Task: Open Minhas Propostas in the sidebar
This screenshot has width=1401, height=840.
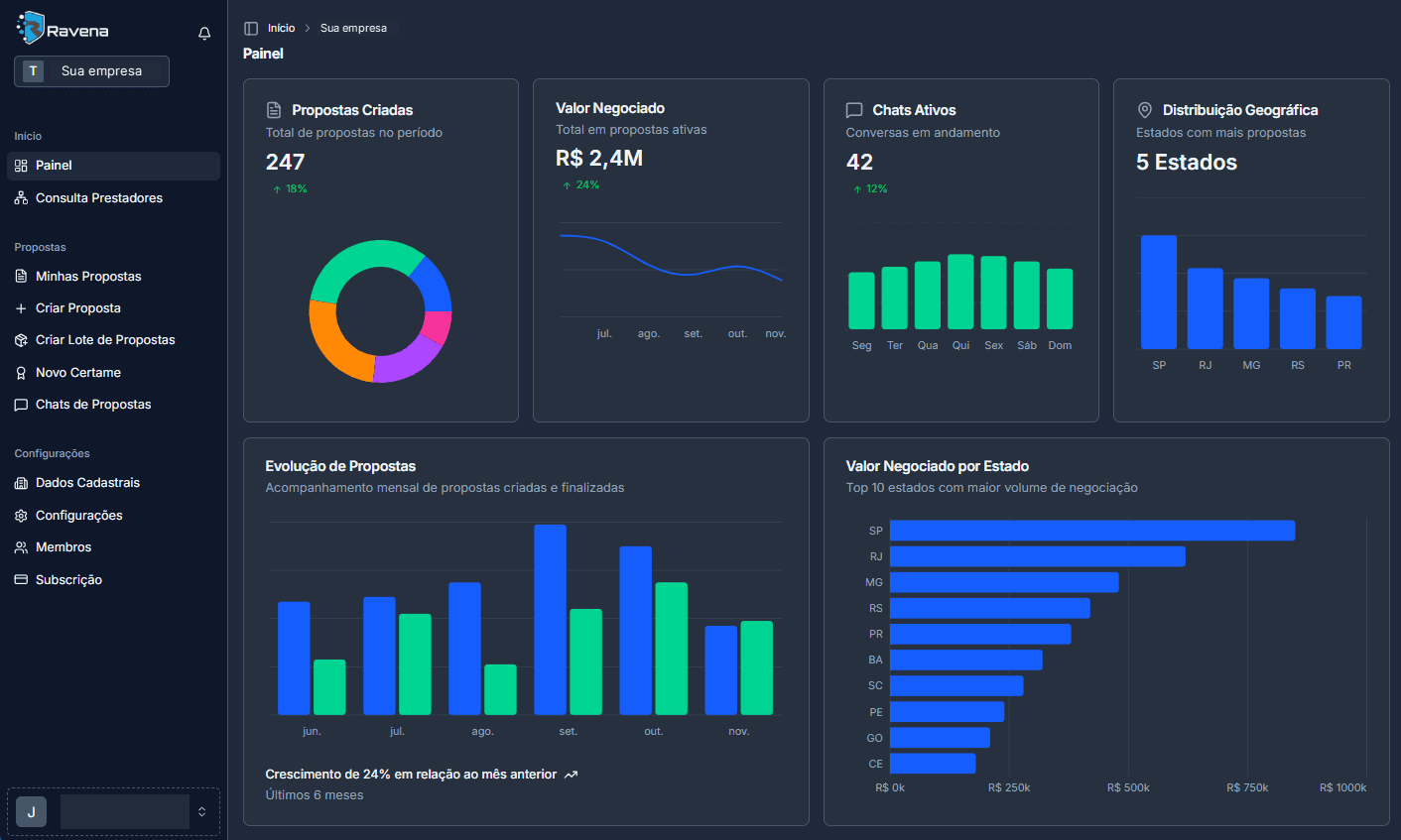Action: [x=88, y=277]
